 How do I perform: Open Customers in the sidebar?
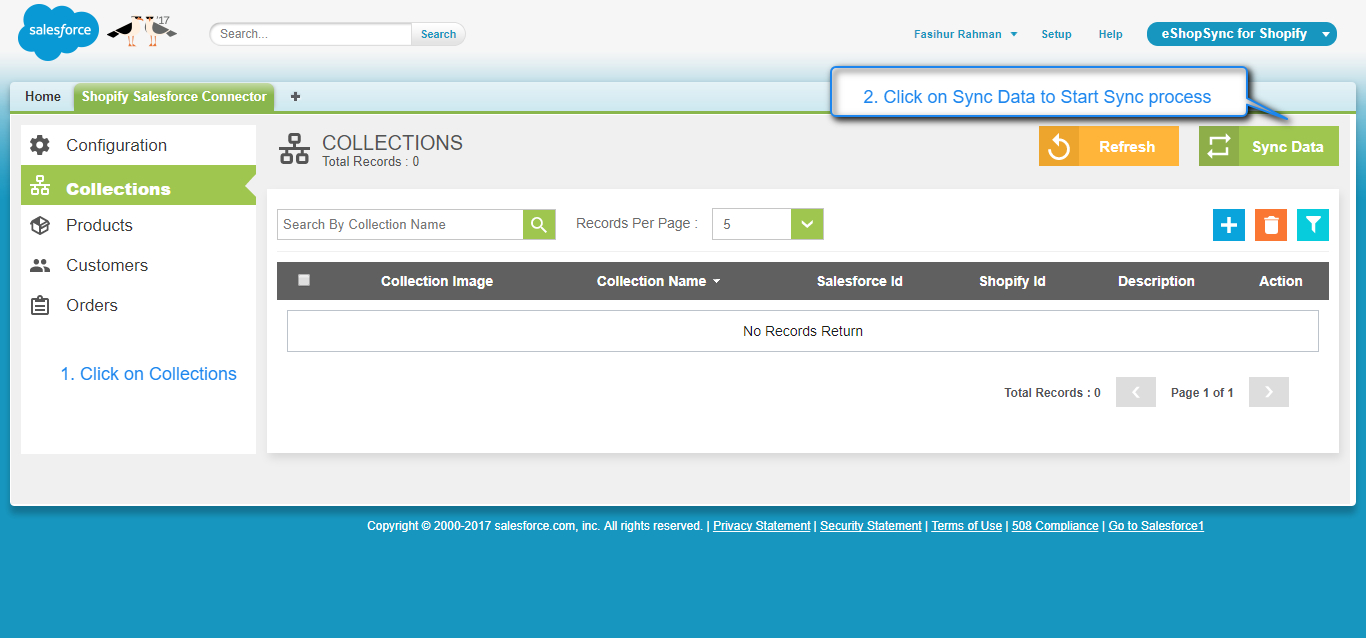(138, 265)
